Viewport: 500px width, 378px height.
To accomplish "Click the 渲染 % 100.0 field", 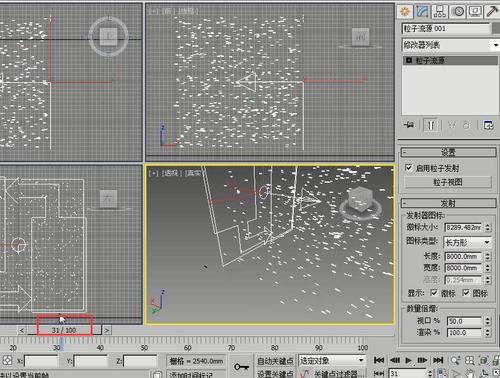I will pos(464,333).
